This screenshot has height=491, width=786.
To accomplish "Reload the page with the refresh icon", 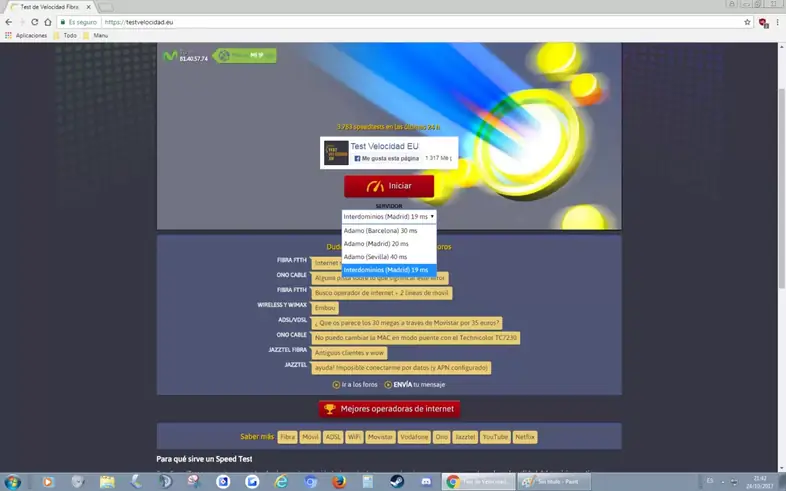I will tap(35, 22).
